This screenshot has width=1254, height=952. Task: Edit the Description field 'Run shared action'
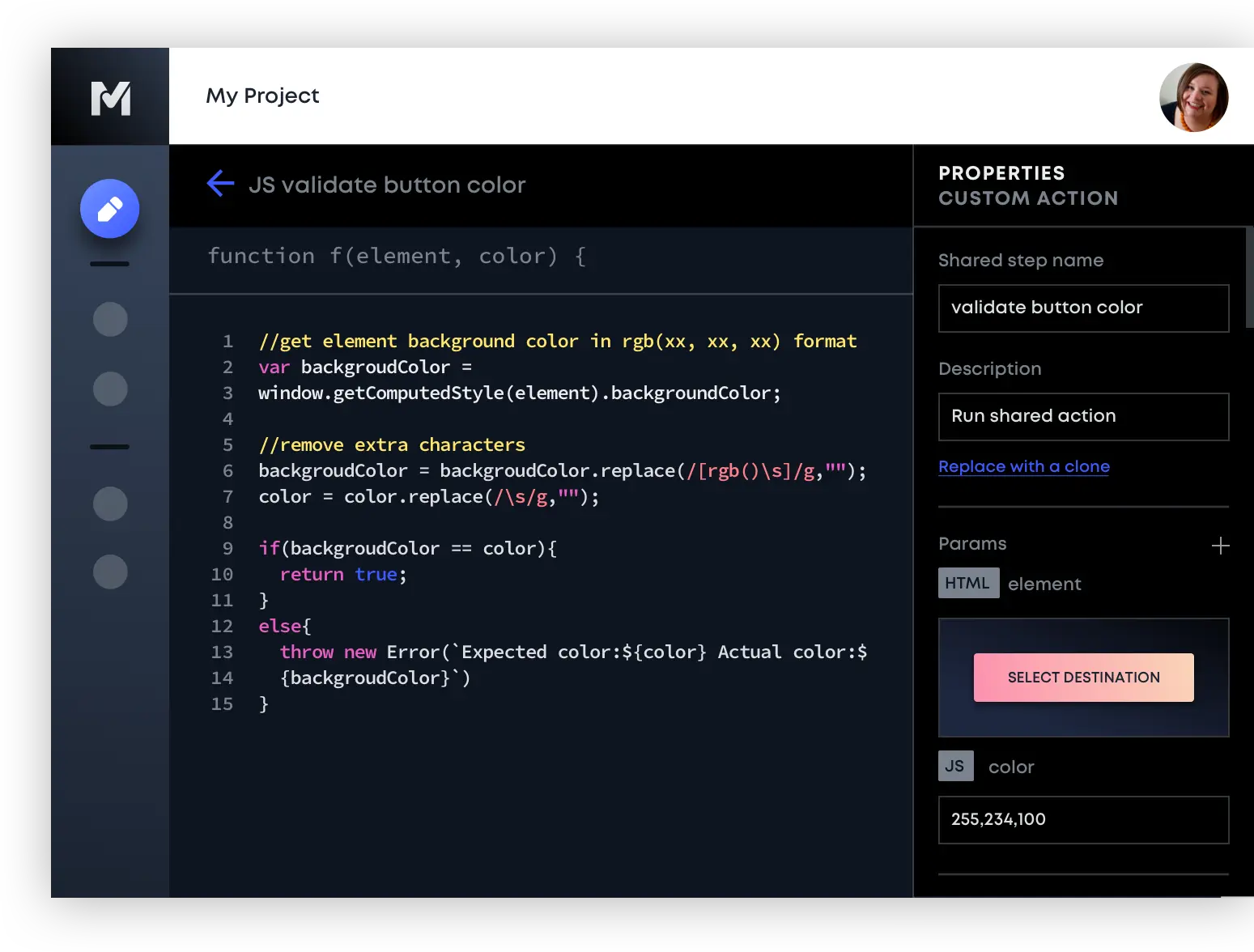pyautogui.click(x=1083, y=416)
